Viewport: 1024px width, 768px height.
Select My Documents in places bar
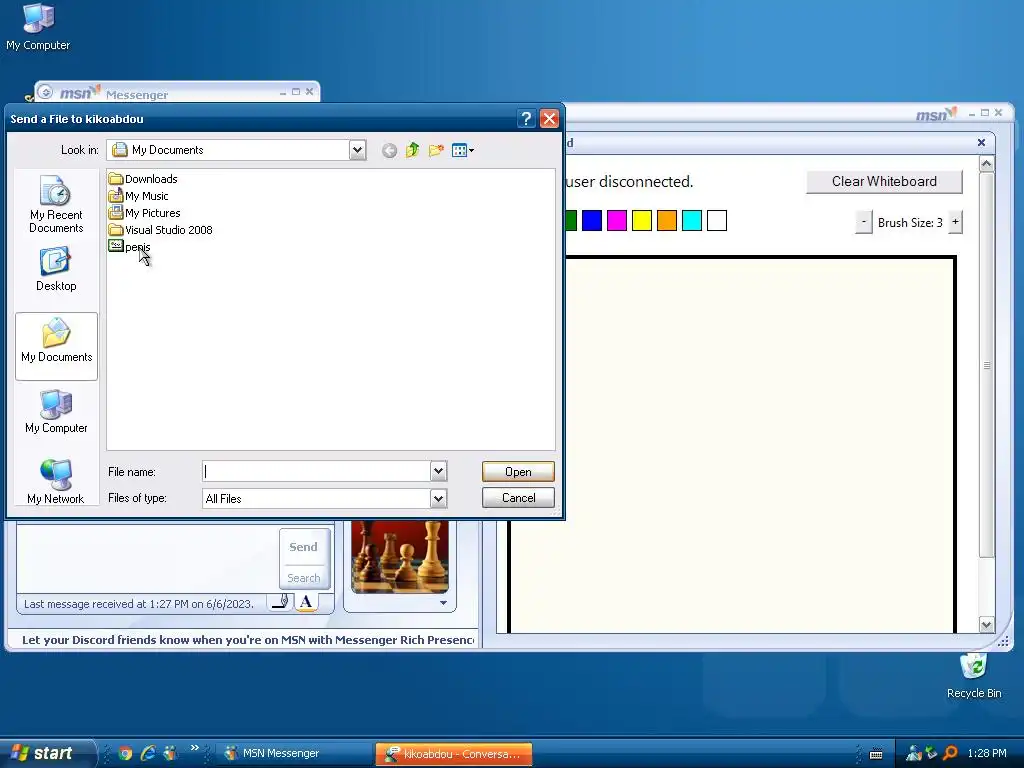click(x=56, y=346)
